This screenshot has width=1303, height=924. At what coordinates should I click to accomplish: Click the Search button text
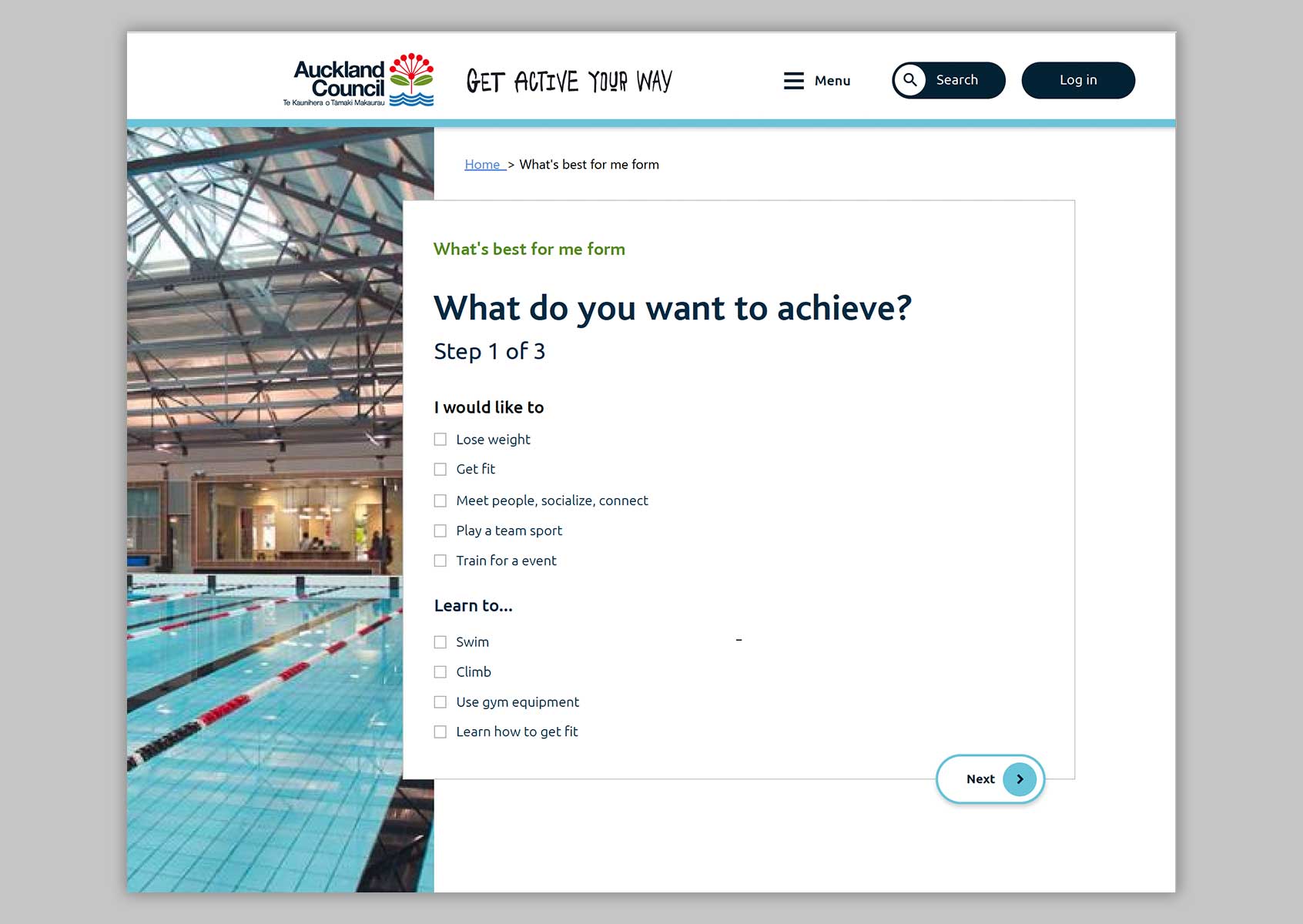(x=957, y=80)
